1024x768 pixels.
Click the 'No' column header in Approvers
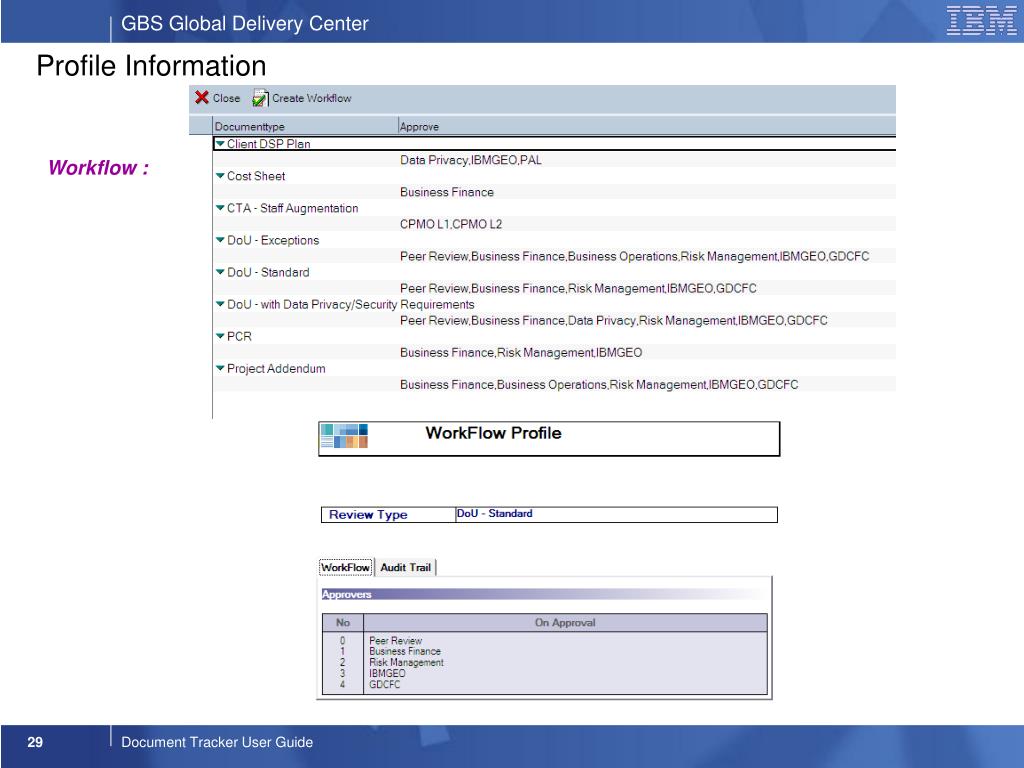click(343, 622)
